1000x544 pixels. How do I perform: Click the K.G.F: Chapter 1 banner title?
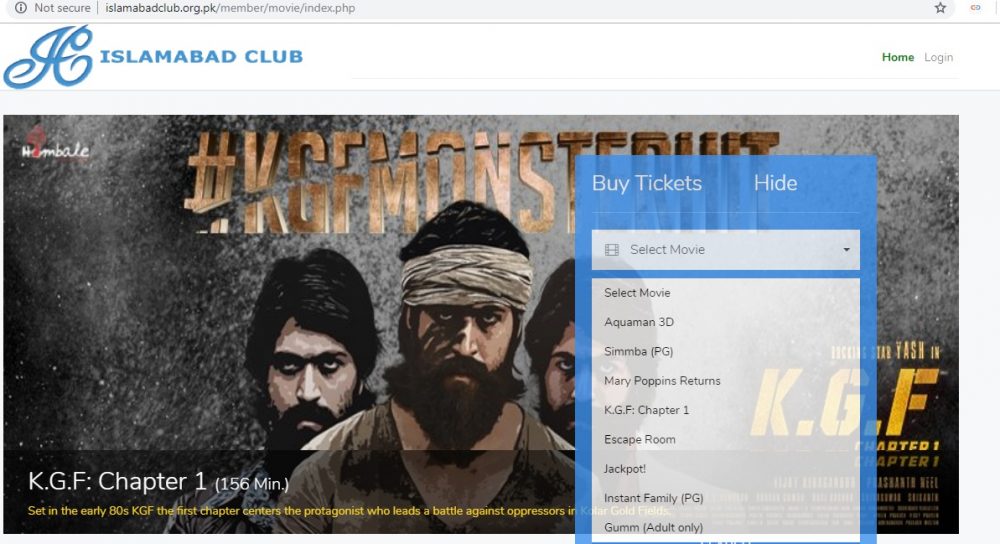(117, 482)
